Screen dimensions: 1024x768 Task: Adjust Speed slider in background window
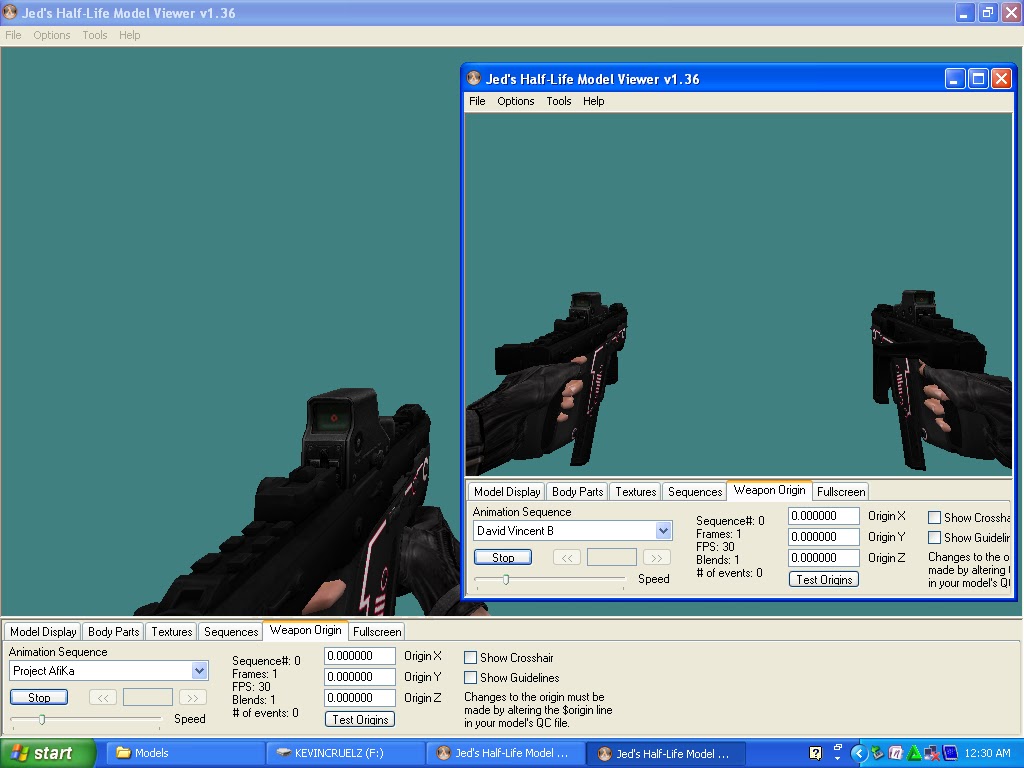42,719
